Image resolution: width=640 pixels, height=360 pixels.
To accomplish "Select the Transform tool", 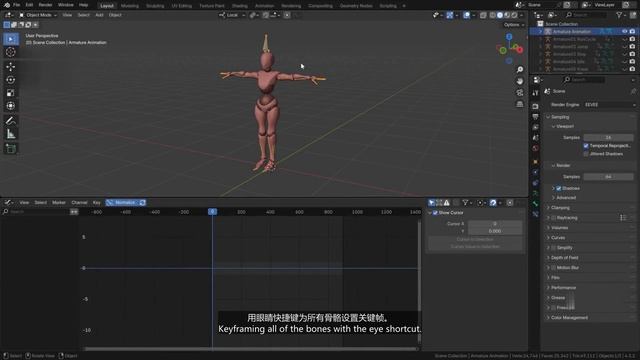I will [x=11, y=106].
